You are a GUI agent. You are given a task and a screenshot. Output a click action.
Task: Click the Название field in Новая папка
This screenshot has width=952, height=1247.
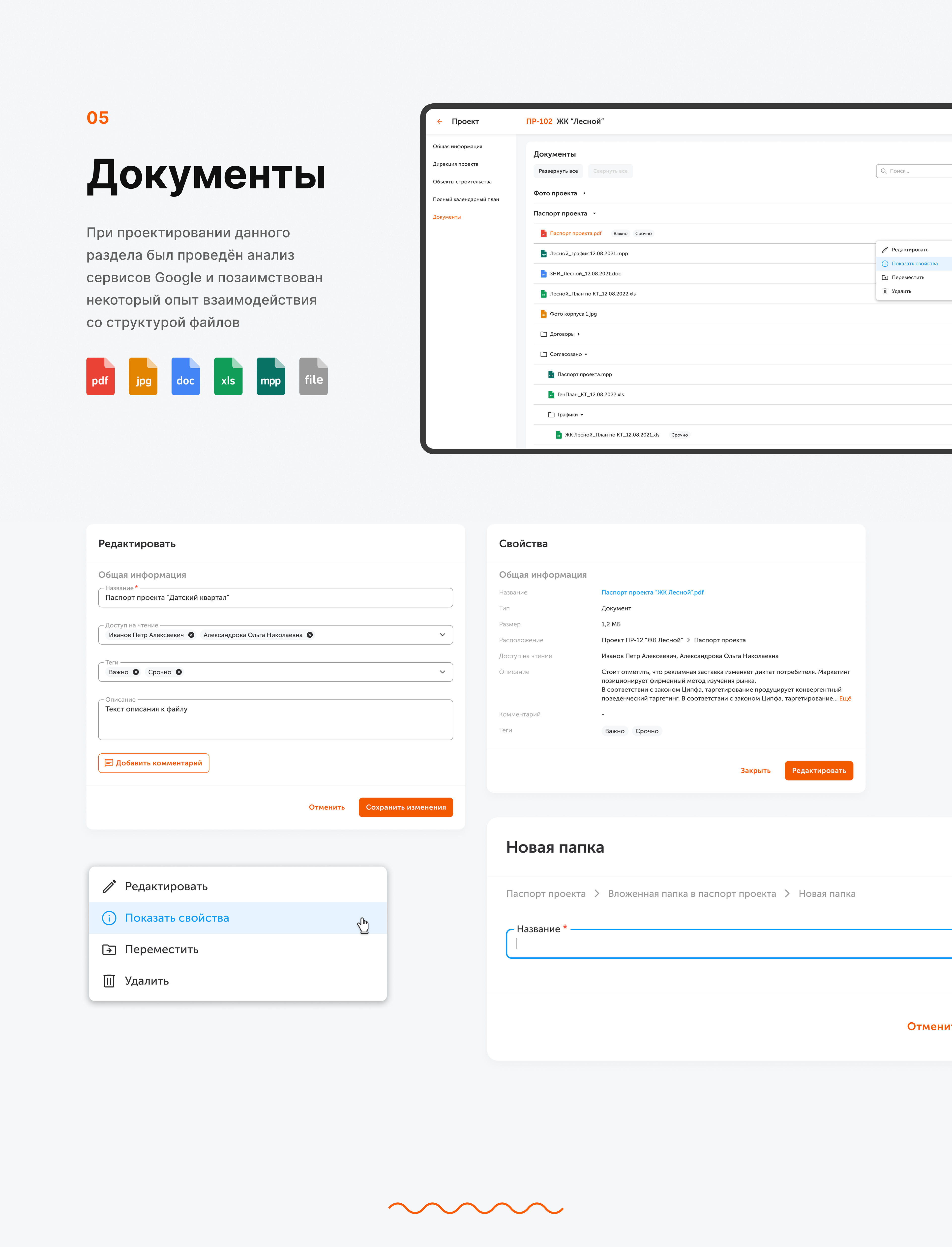[x=725, y=944]
